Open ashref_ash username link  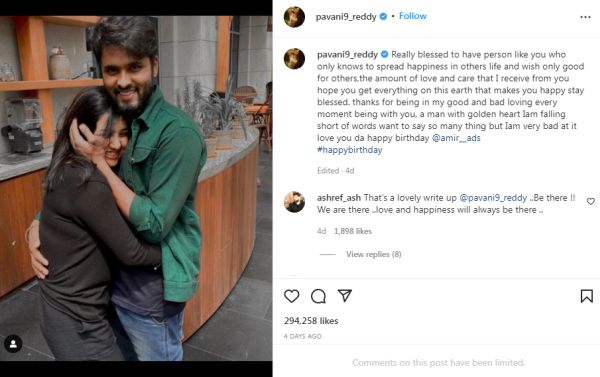tap(339, 198)
